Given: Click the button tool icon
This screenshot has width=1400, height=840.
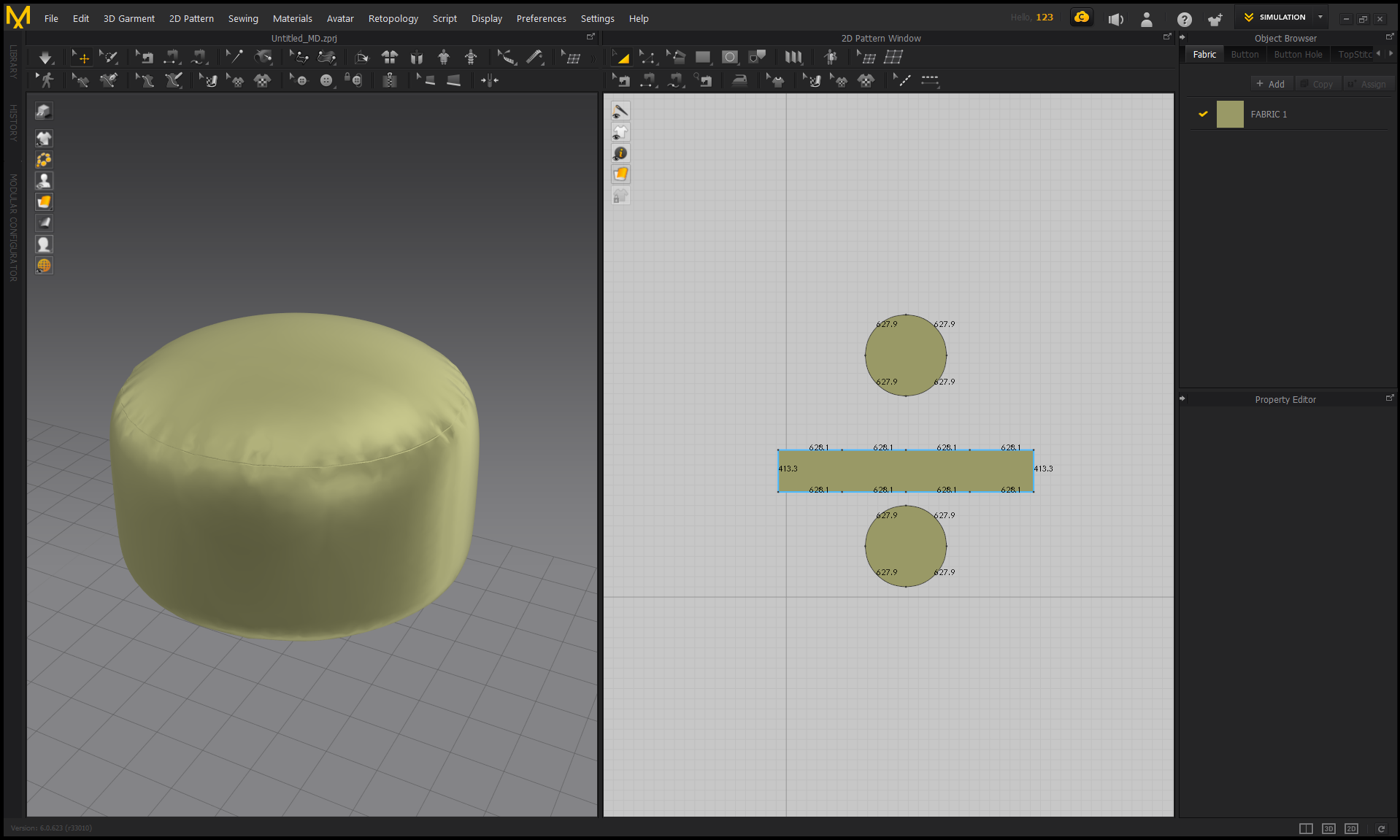Looking at the screenshot, I should (326, 80).
